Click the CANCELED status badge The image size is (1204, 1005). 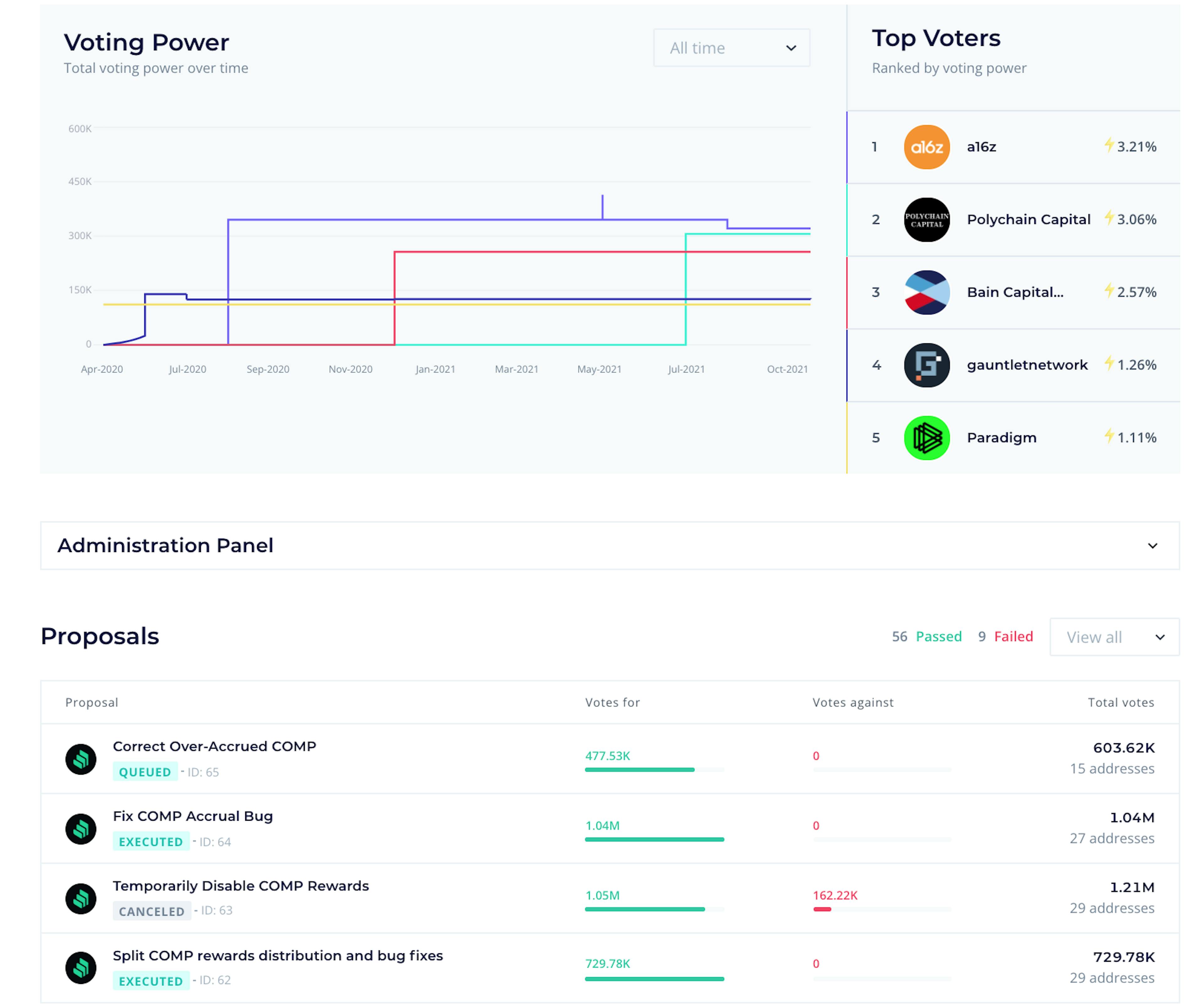tap(152, 912)
